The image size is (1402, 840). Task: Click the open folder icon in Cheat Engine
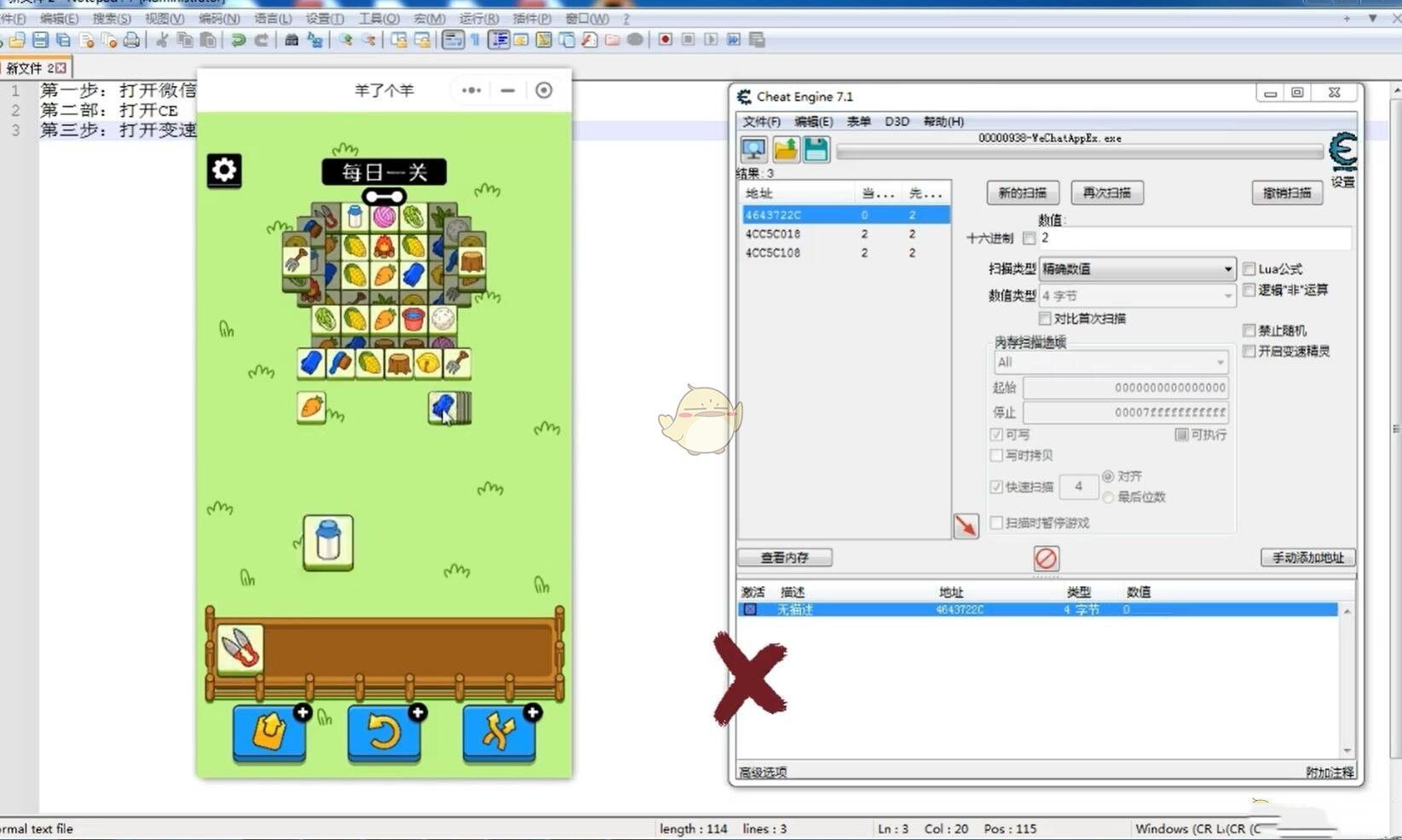(785, 150)
